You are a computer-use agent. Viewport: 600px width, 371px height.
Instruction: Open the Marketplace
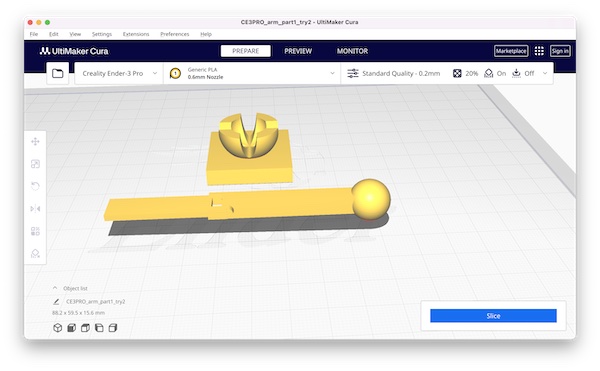click(511, 51)
